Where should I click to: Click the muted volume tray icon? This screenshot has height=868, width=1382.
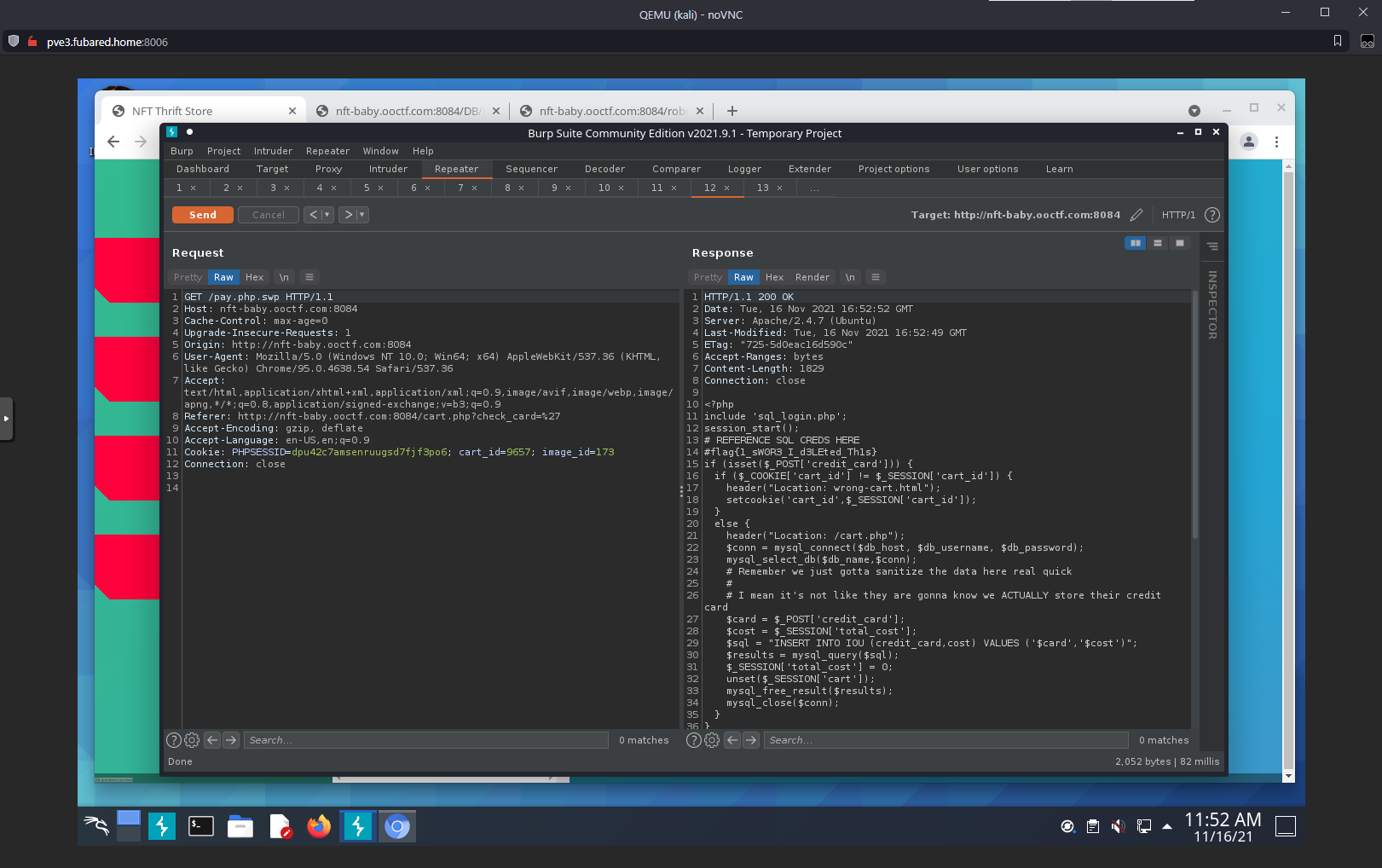(1118, 826)
